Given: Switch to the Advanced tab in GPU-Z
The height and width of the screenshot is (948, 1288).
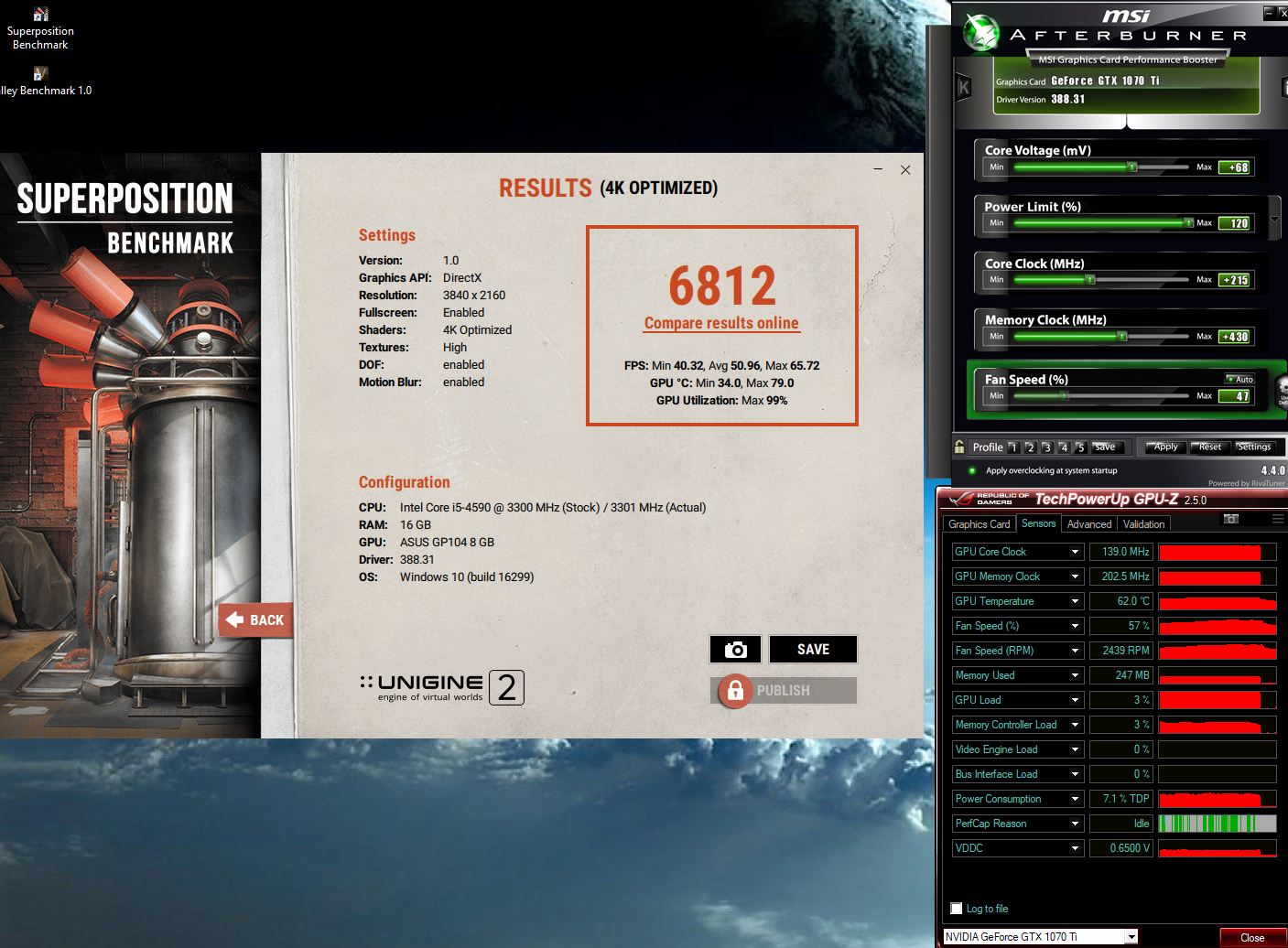Looking at the screenshot, I should (x=1089, y=524).
